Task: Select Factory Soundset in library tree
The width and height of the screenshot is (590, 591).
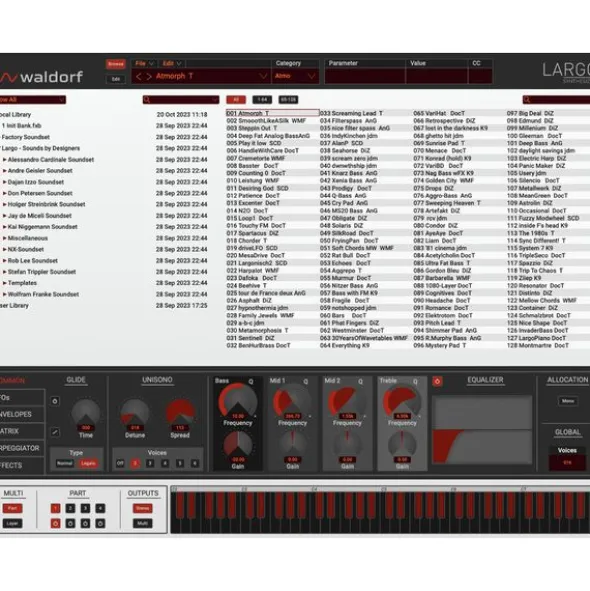Action: (x=26, y=137)
